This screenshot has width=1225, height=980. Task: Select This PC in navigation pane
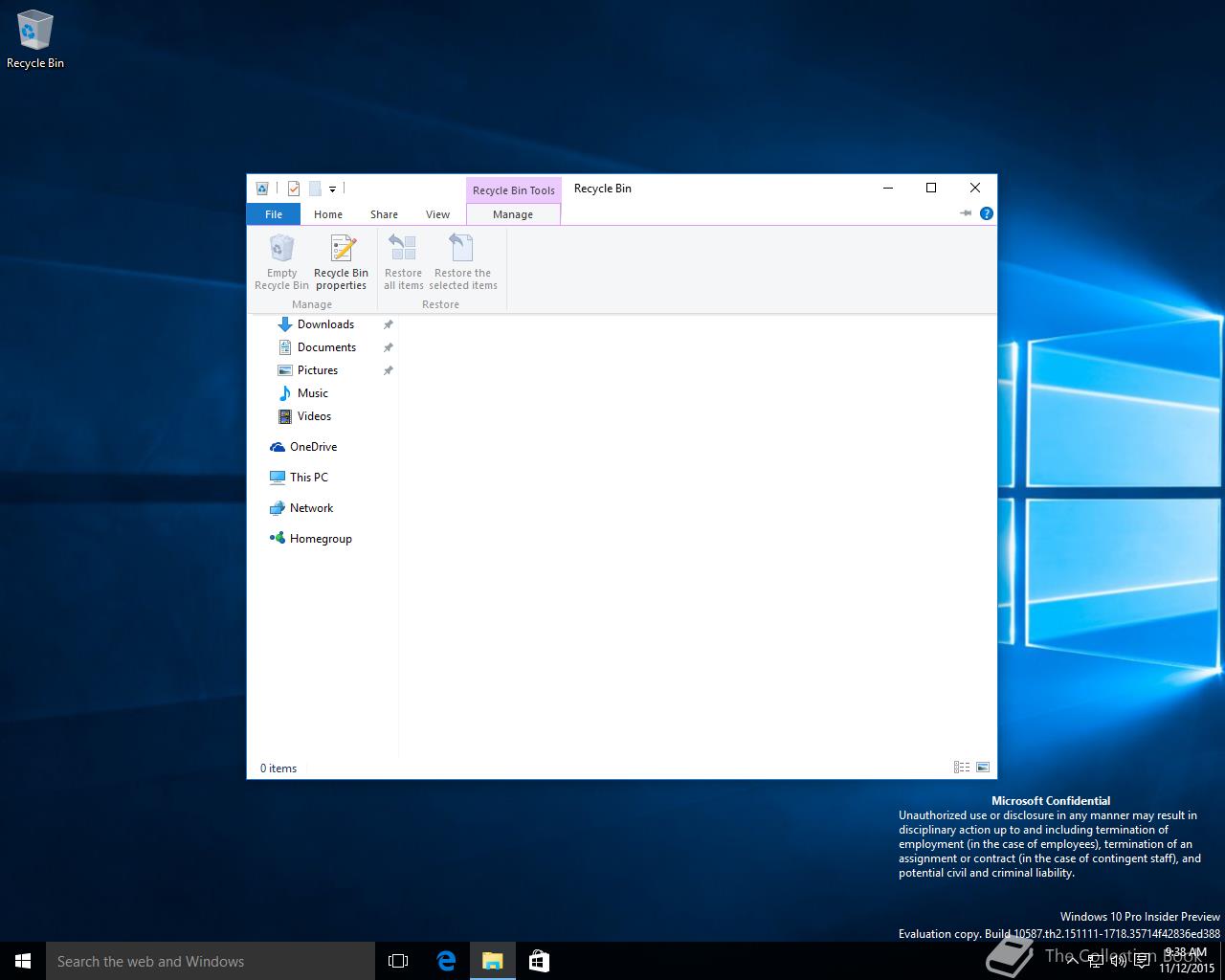click(x=308, y=477)
